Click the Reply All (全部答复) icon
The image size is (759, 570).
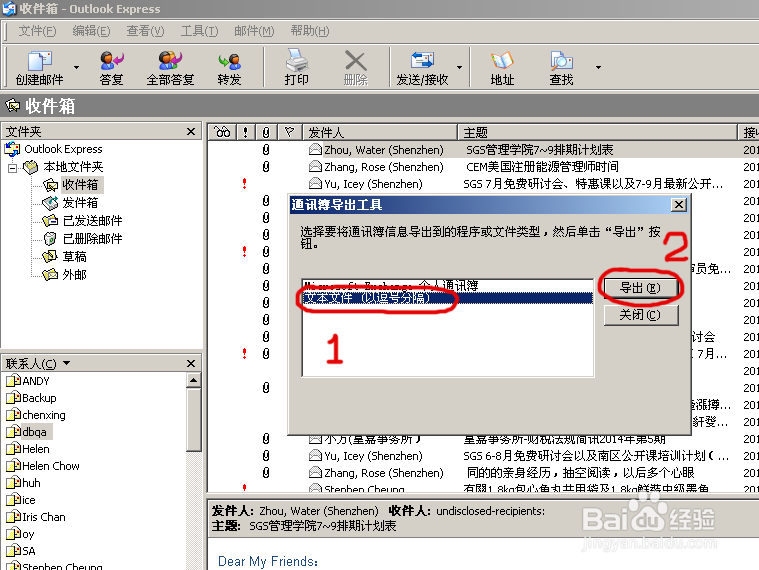pos(170,67)
